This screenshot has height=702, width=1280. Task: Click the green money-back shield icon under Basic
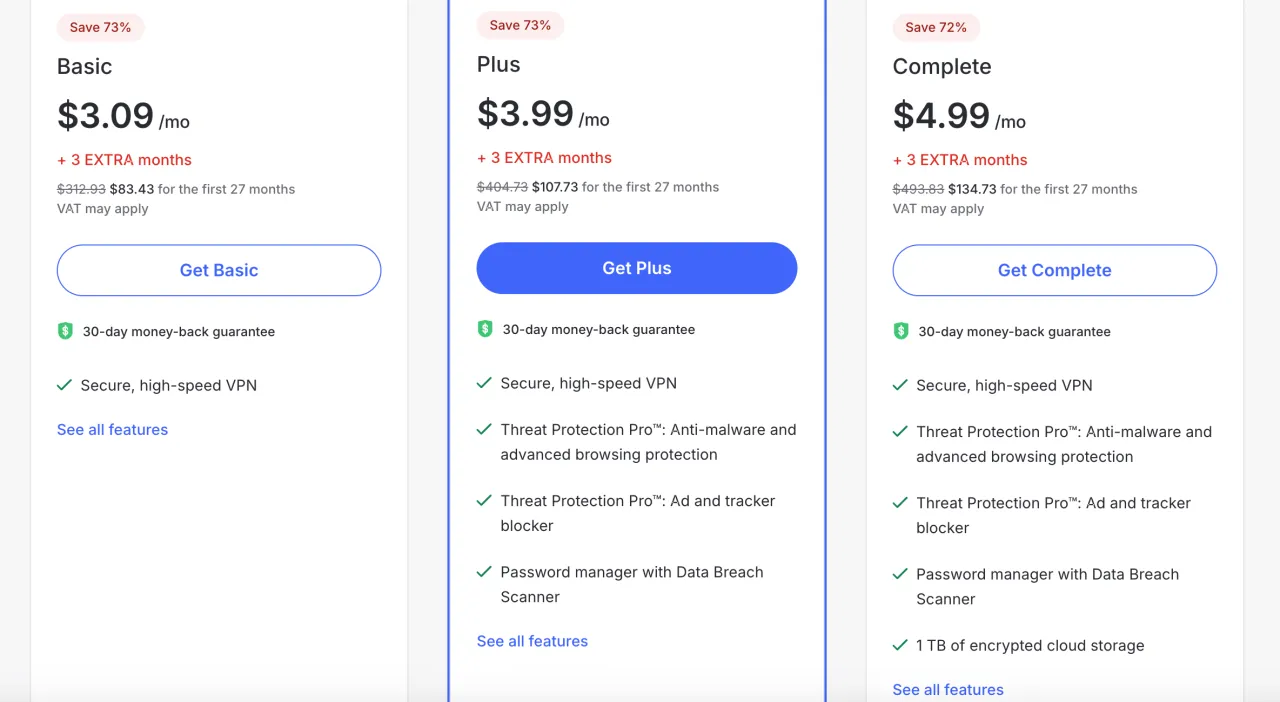65,331
